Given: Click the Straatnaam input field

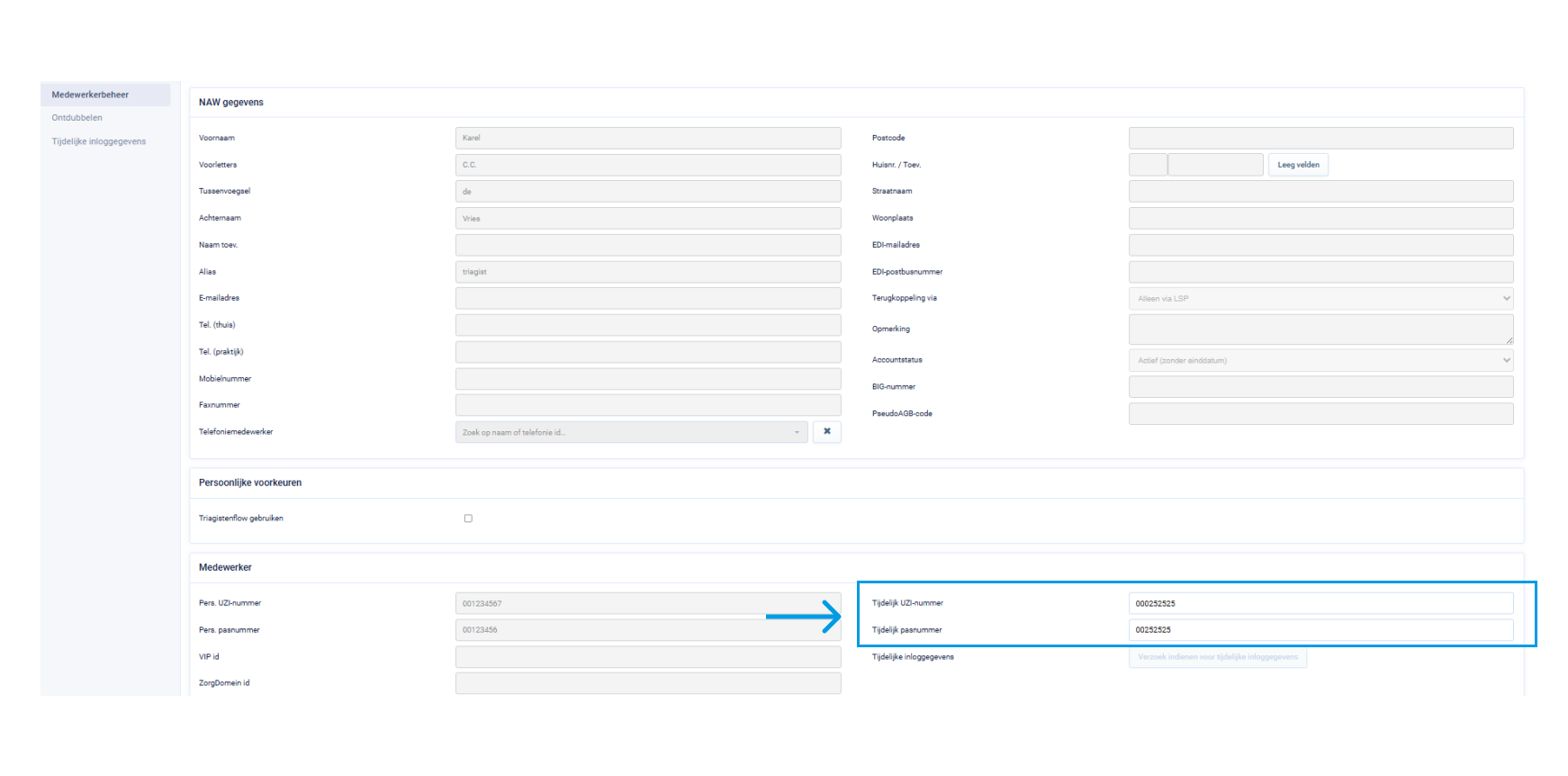Looking at the screenshot, I should (x=1320, y=192).
